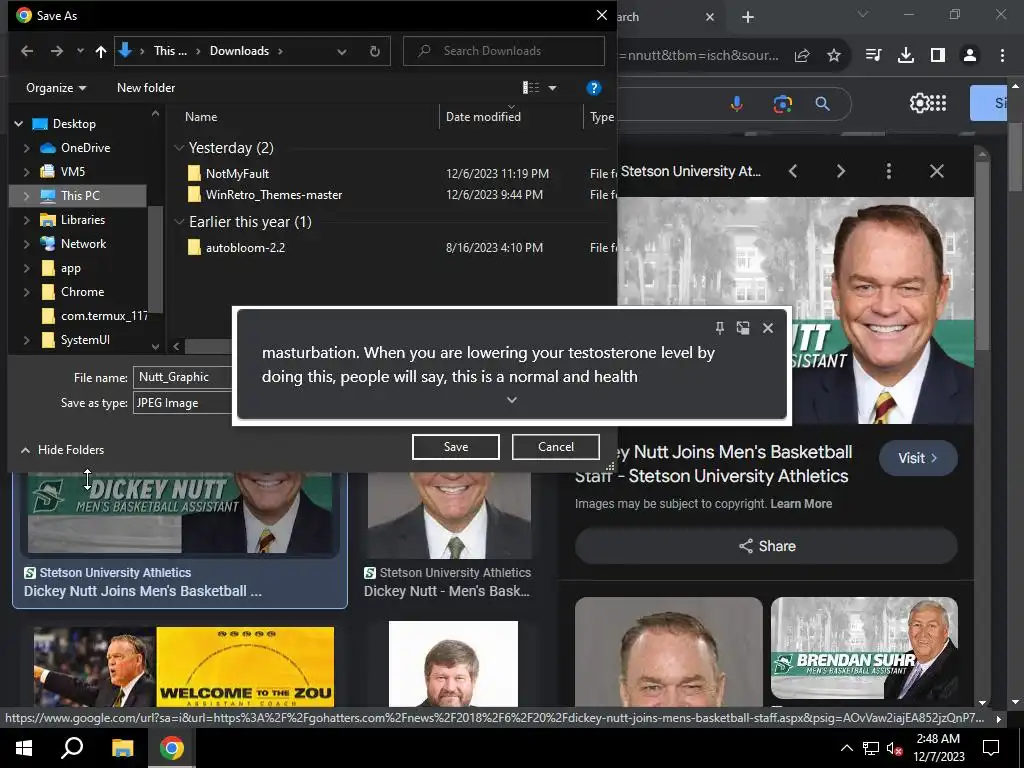Open image preview more options menu
Image resolution: width=1024 pixels, height=768 pixels.
(888, 171)
